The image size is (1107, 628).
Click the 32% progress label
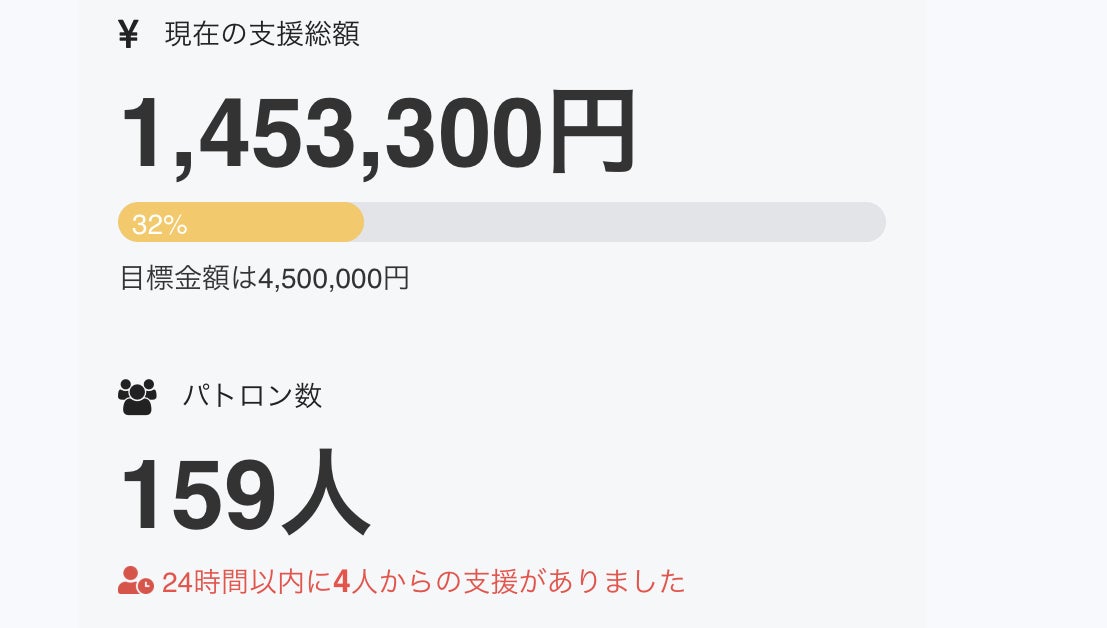(x=160, y=225)
